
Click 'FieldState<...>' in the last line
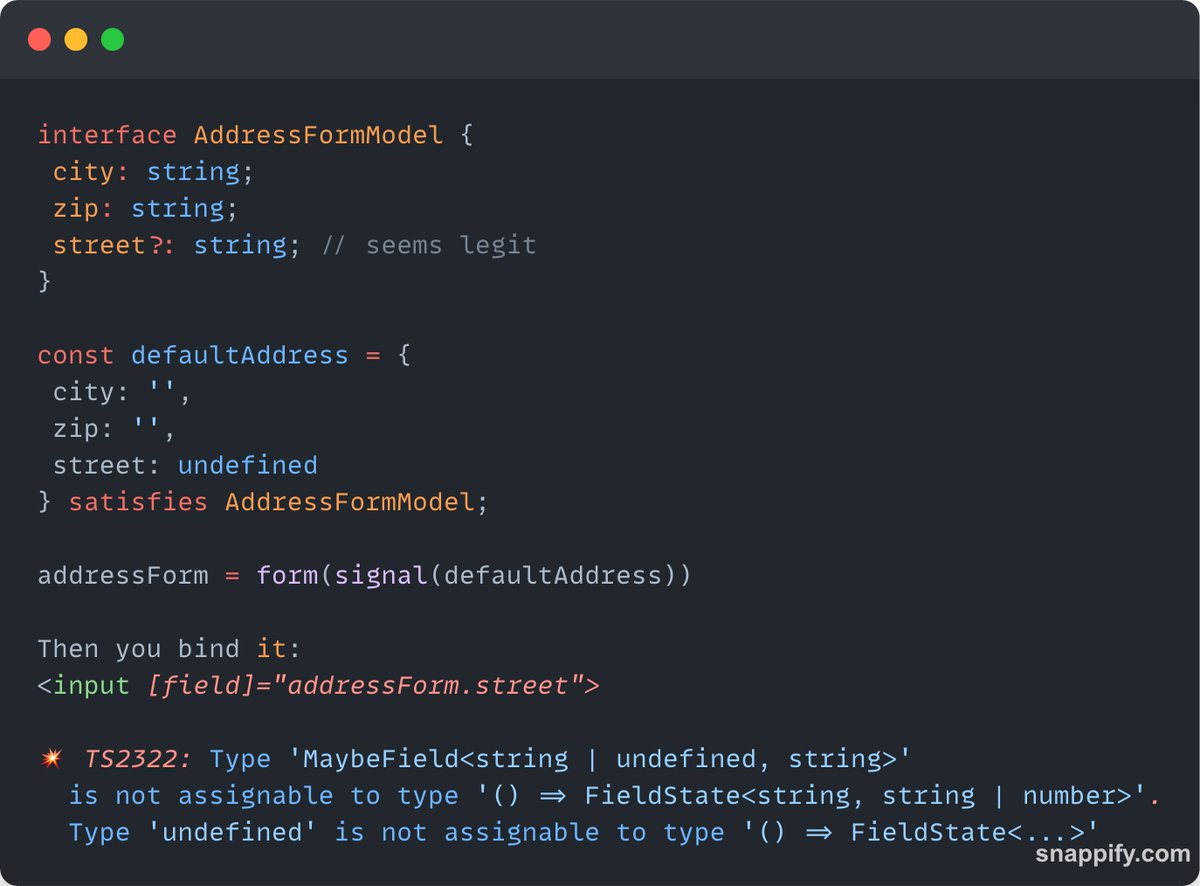(967, 833)
